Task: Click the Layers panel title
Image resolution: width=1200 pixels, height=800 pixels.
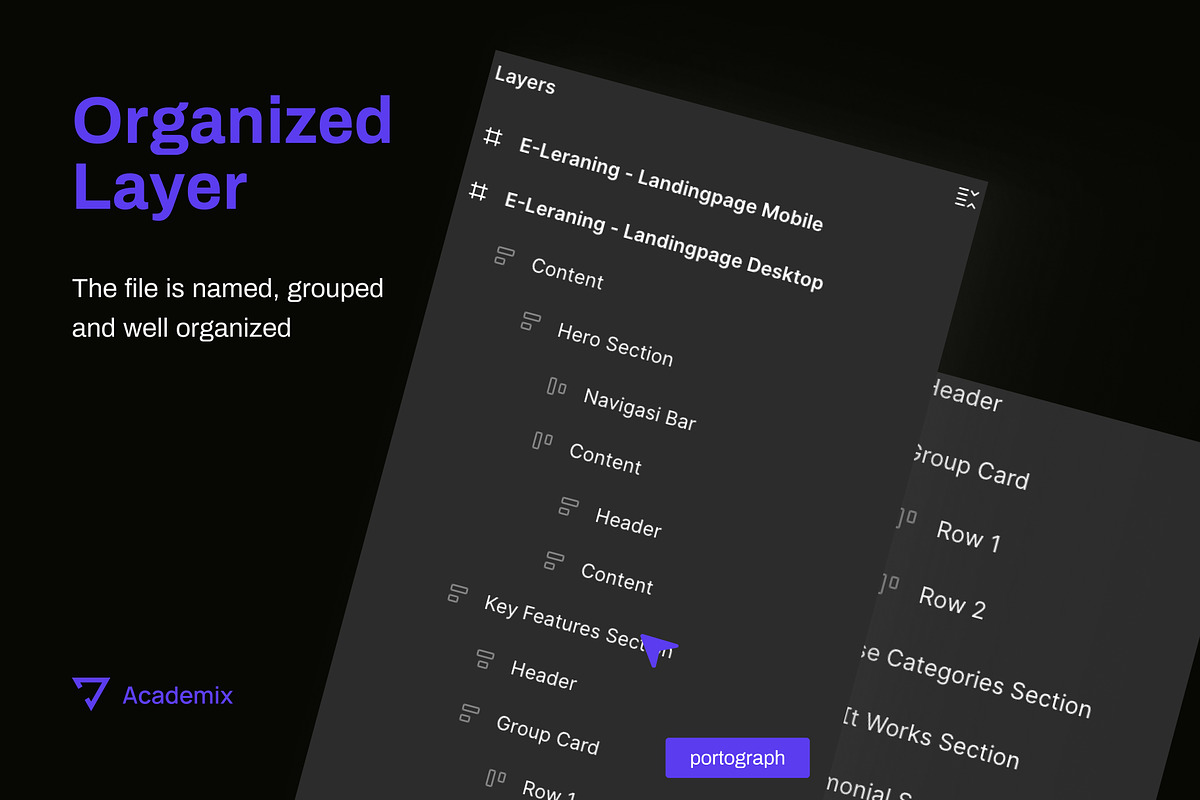Action: tap(525, 81)
